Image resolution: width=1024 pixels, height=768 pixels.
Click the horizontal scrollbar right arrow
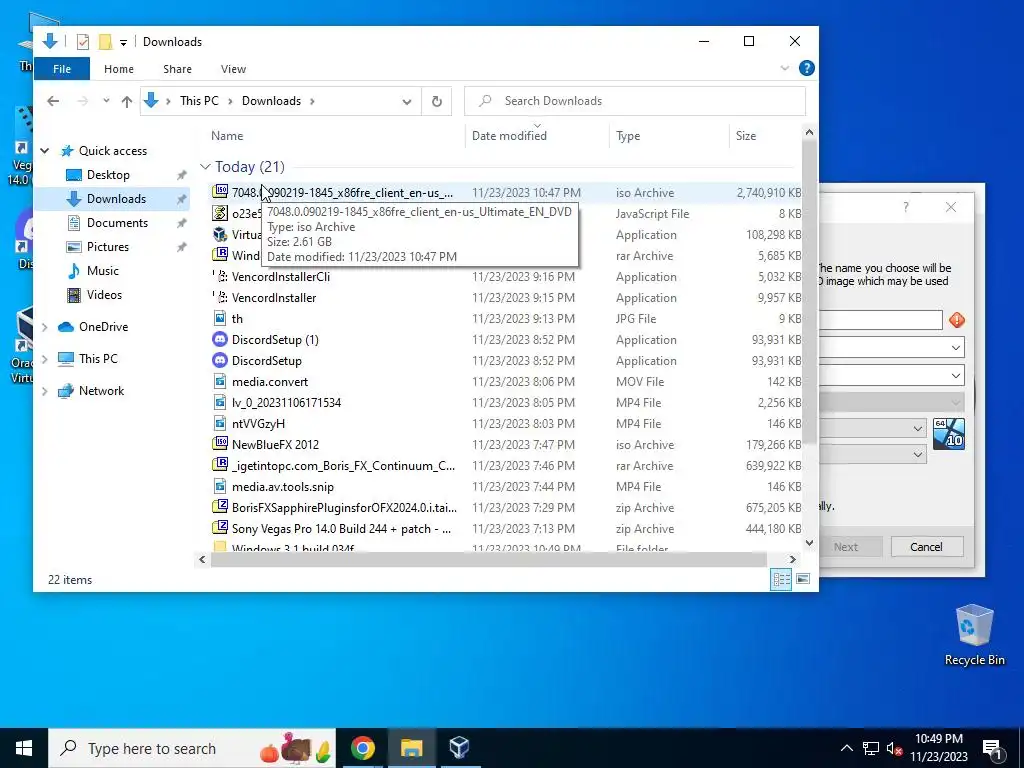[x=792, y=560]
